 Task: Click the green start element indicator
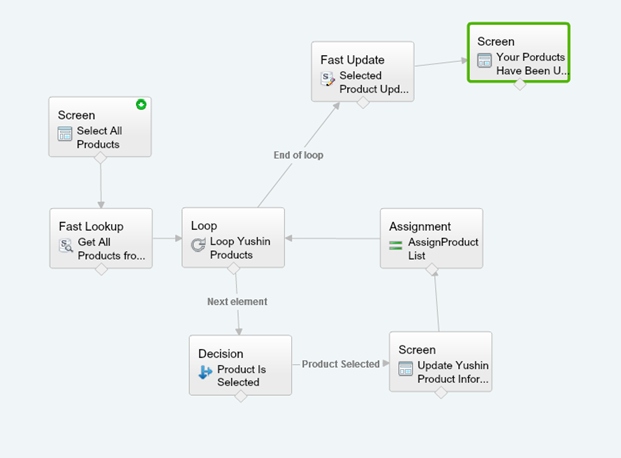[x=142, y=105]
